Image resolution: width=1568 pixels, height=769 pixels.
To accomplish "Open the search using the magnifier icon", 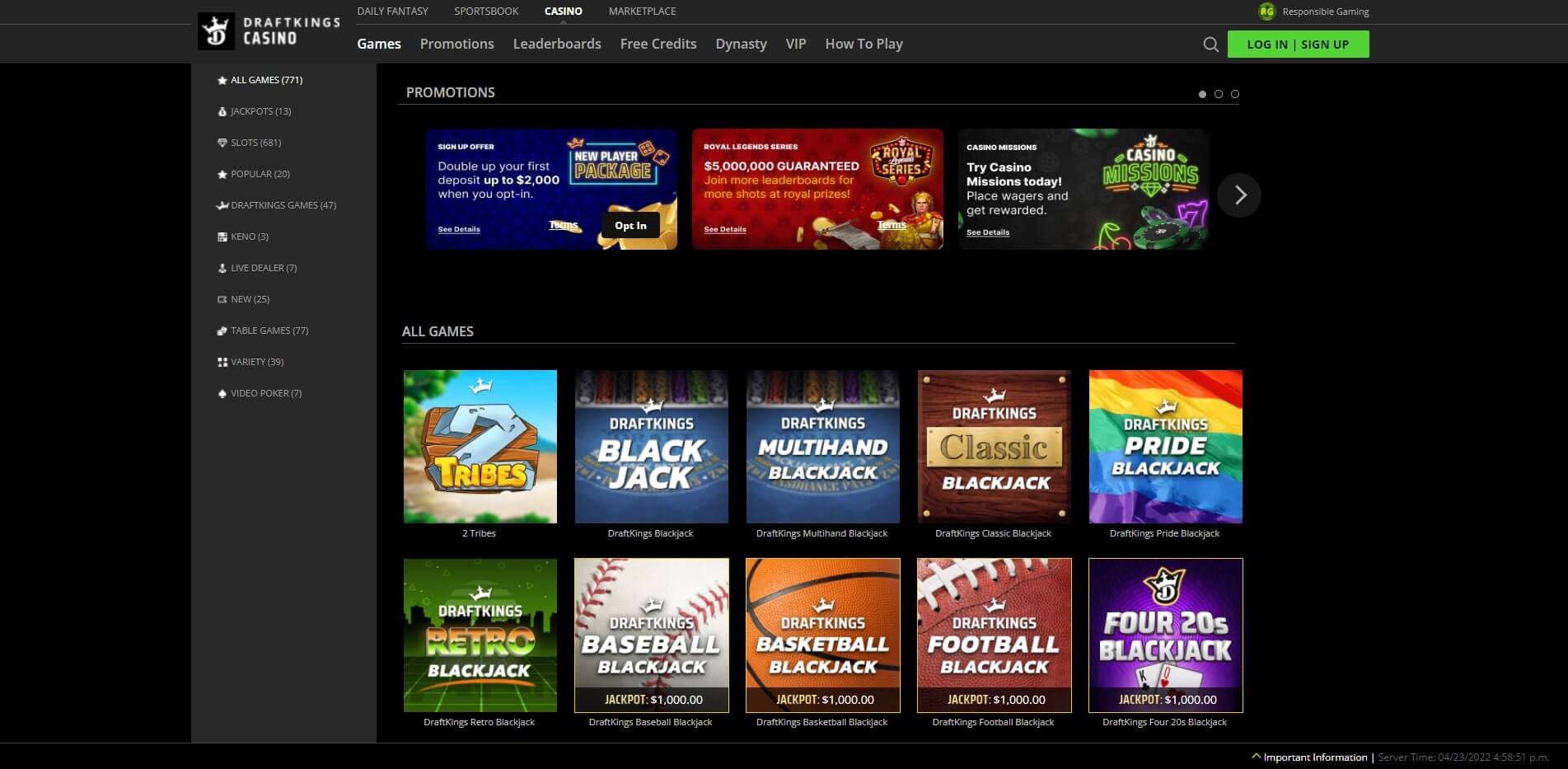I will coord(1210,44).
